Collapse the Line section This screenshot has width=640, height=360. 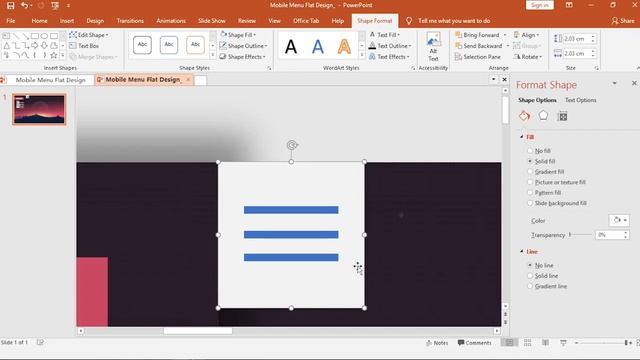[522, 251]
